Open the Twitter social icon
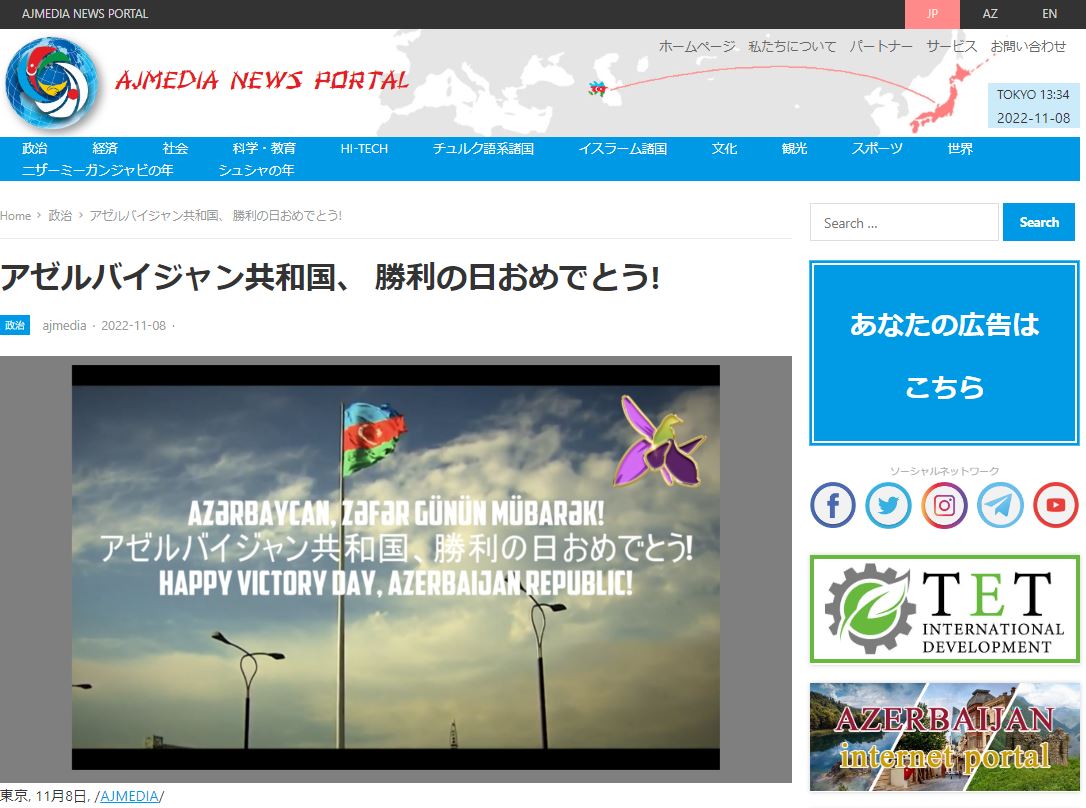Image resolution: width=1086 pixels, height=808 pixels. point(889,505)
